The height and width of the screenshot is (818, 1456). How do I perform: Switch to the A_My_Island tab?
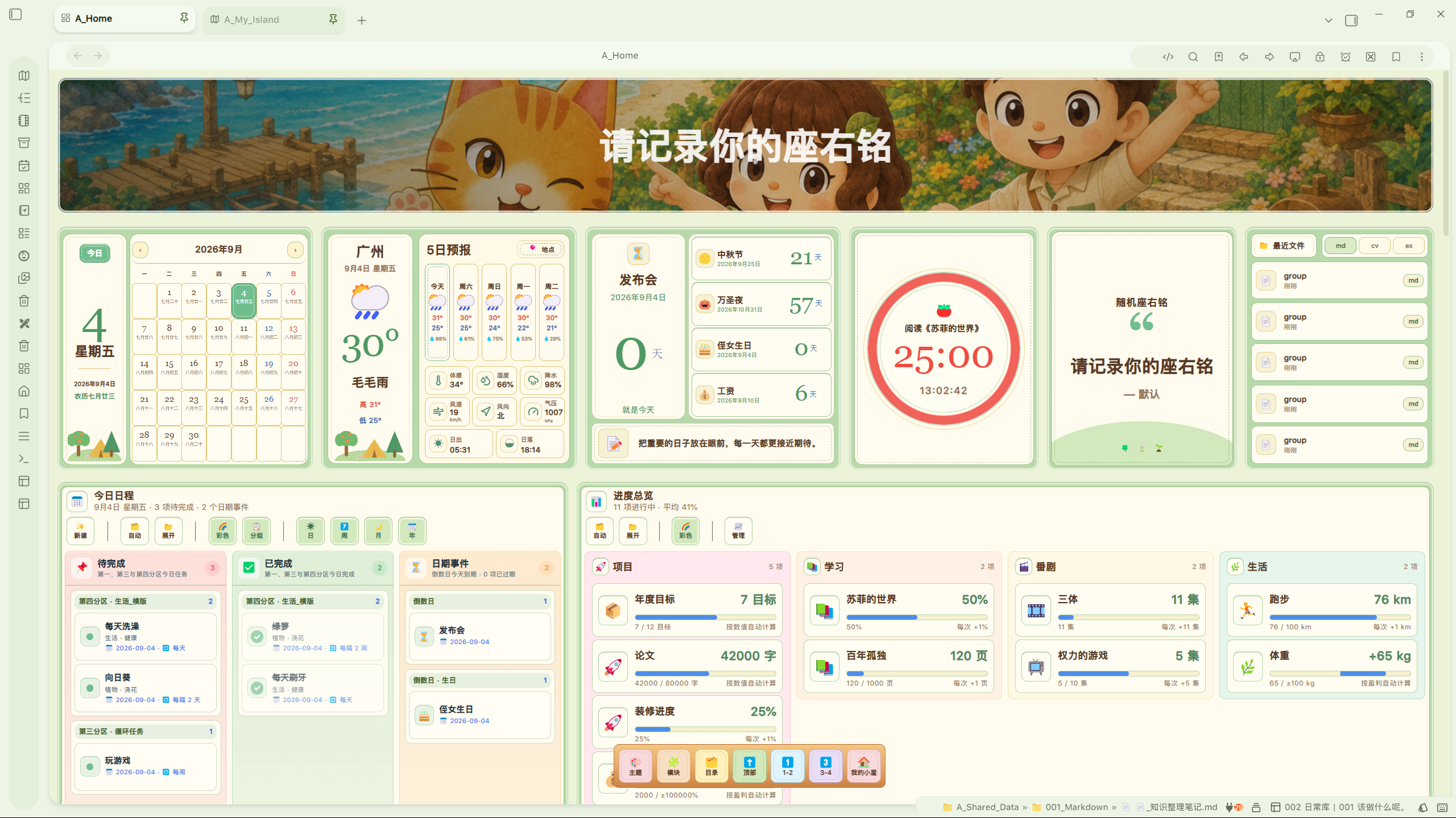(x=274, y=20)
